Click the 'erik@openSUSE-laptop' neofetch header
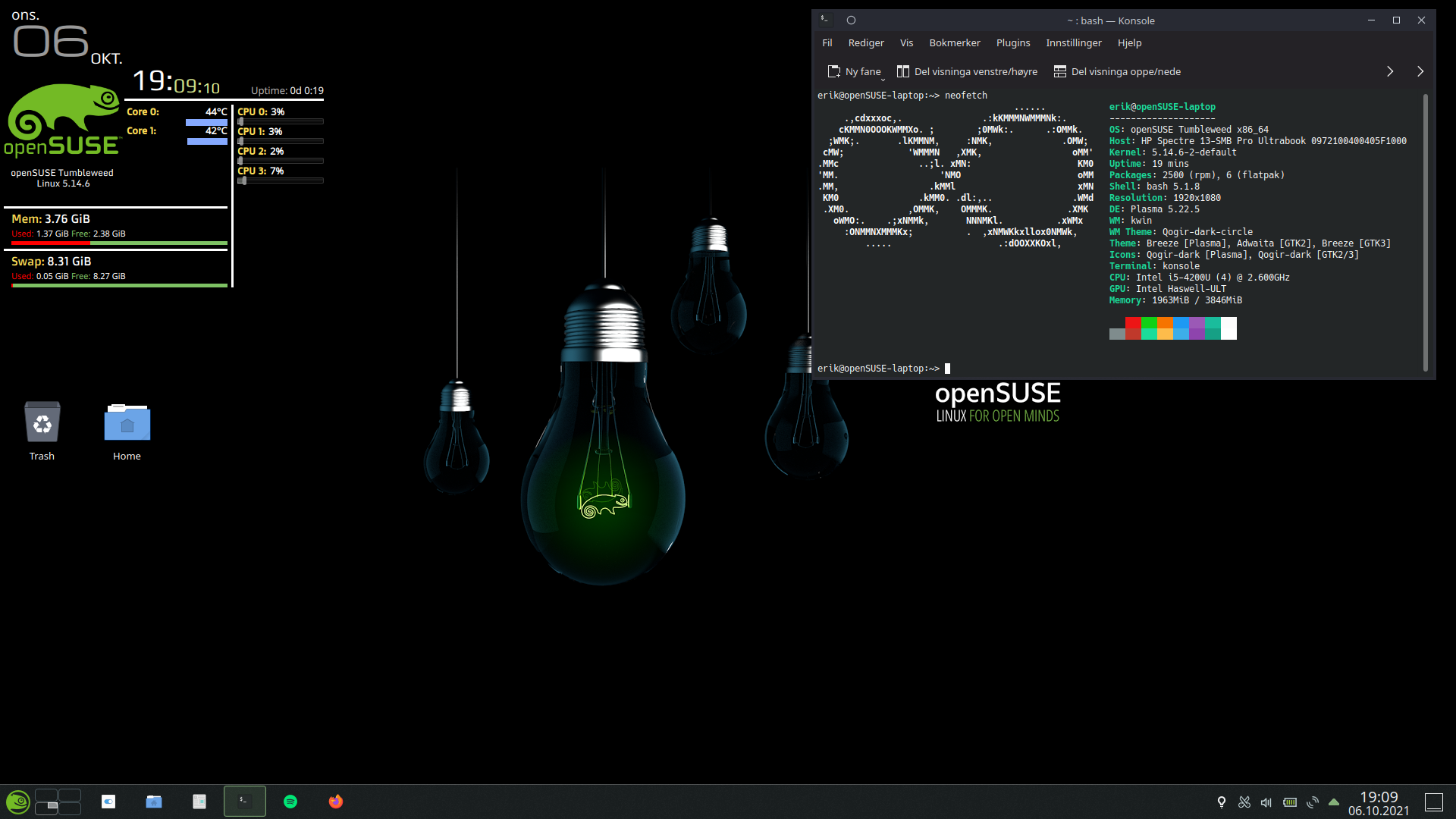This screenshot has width=1456, height=819. click(x=1162, y=107)
